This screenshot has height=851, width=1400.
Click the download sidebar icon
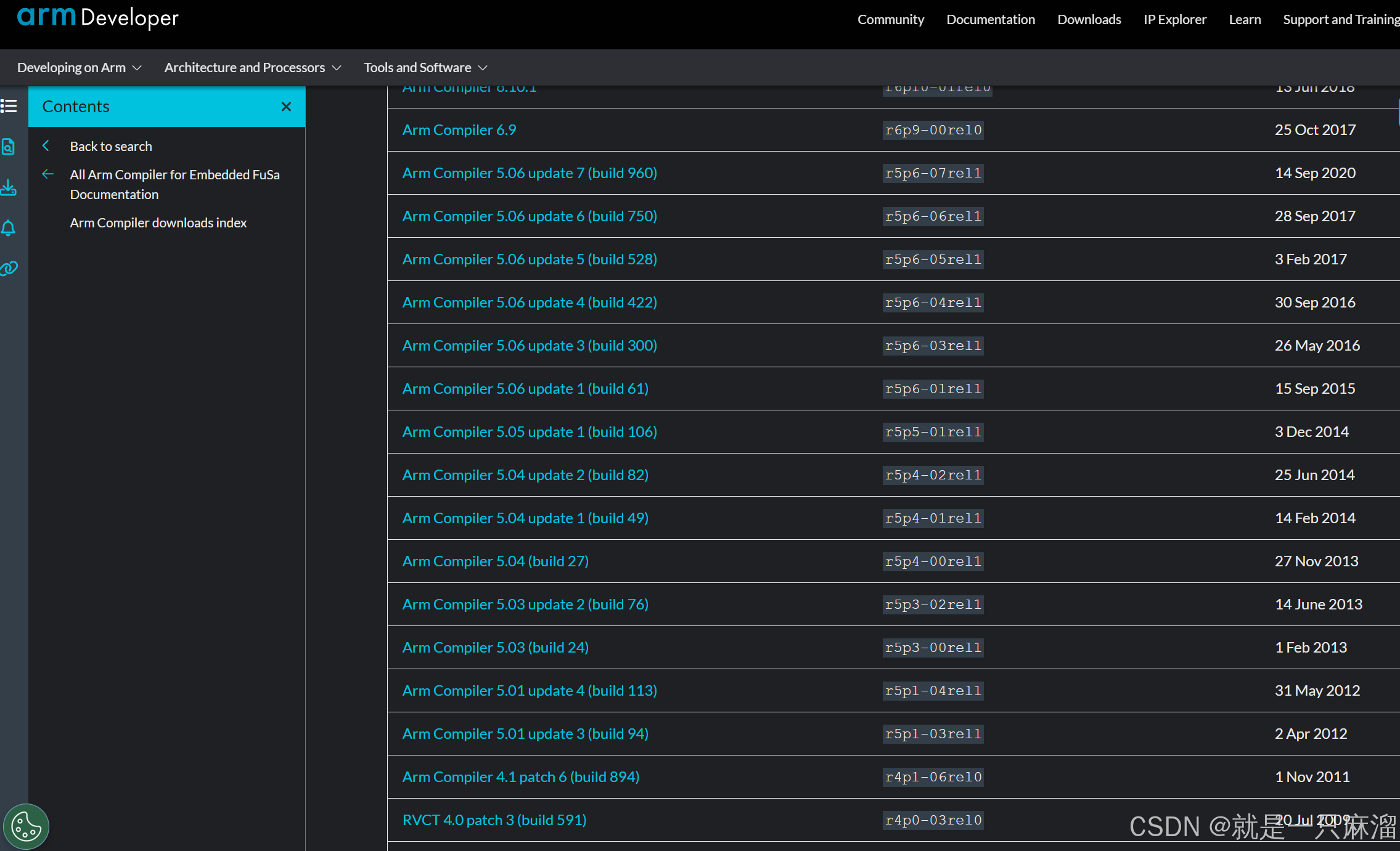click(9, 187)
